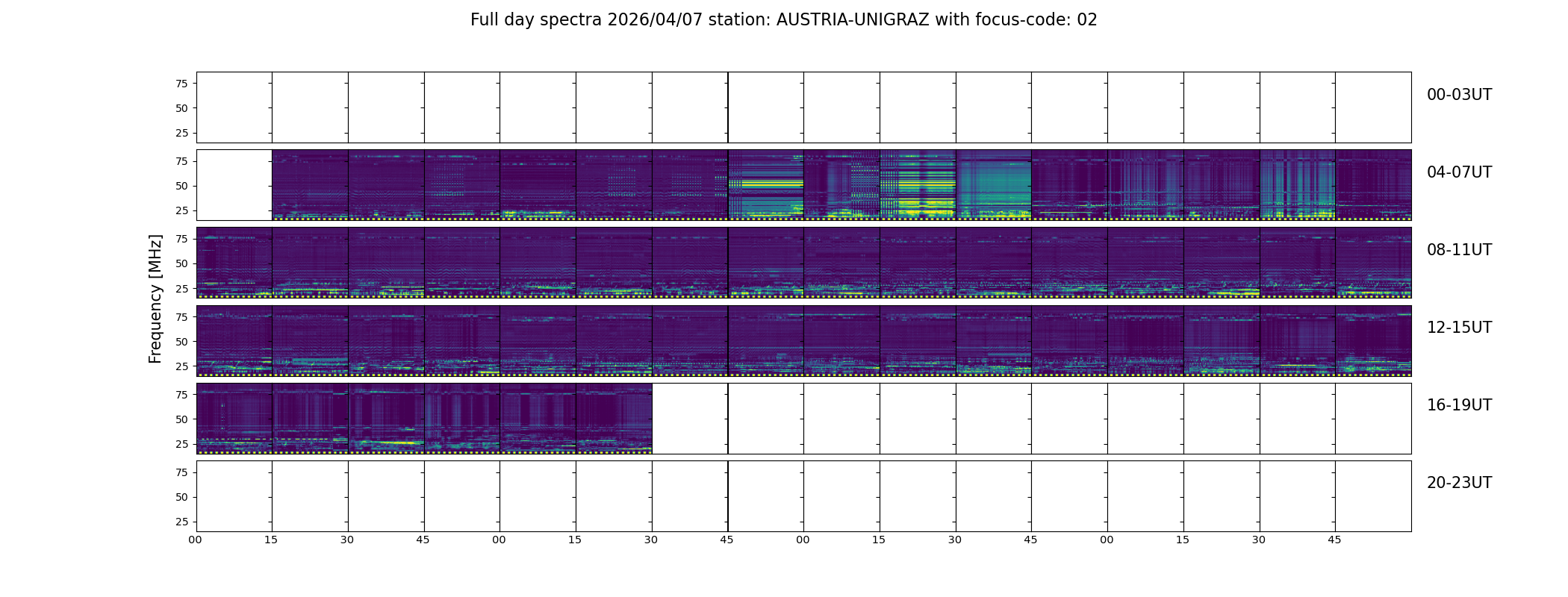
Task: Open the teal-colored 06:30 UT spectrogram panel
Action: [993, 185]
